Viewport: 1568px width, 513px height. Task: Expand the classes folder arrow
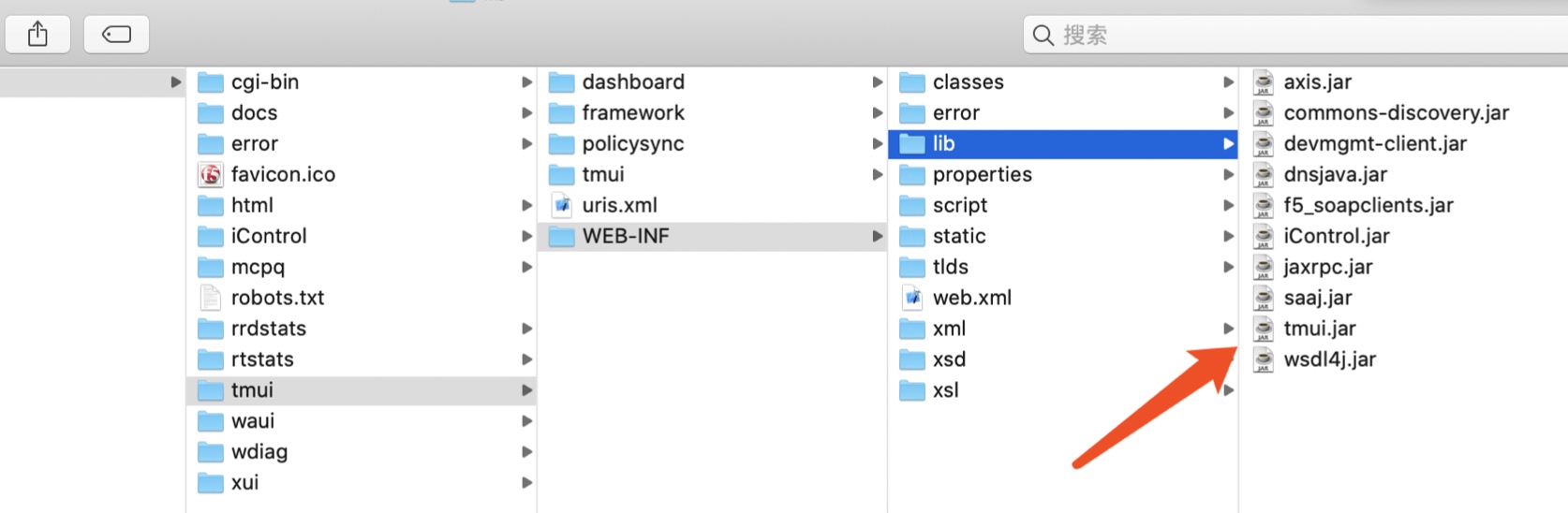coord(1228,82)
